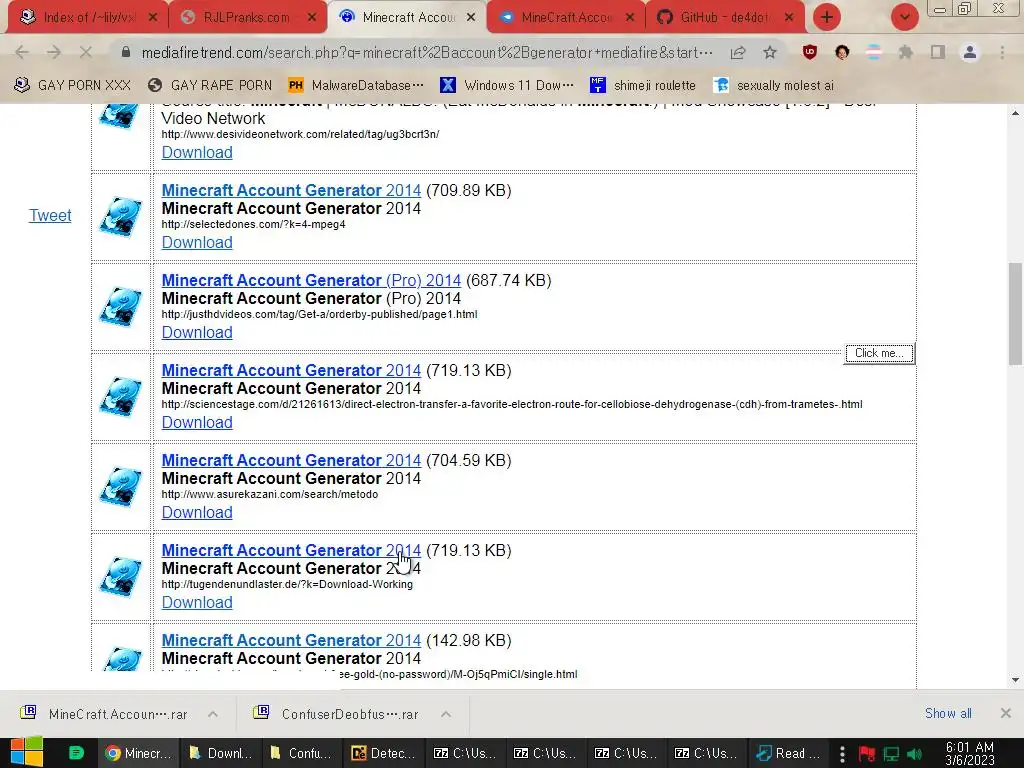Click the taskbar volume speaker icon
This screenshot has height=768, width=1024.
(915, 754)
